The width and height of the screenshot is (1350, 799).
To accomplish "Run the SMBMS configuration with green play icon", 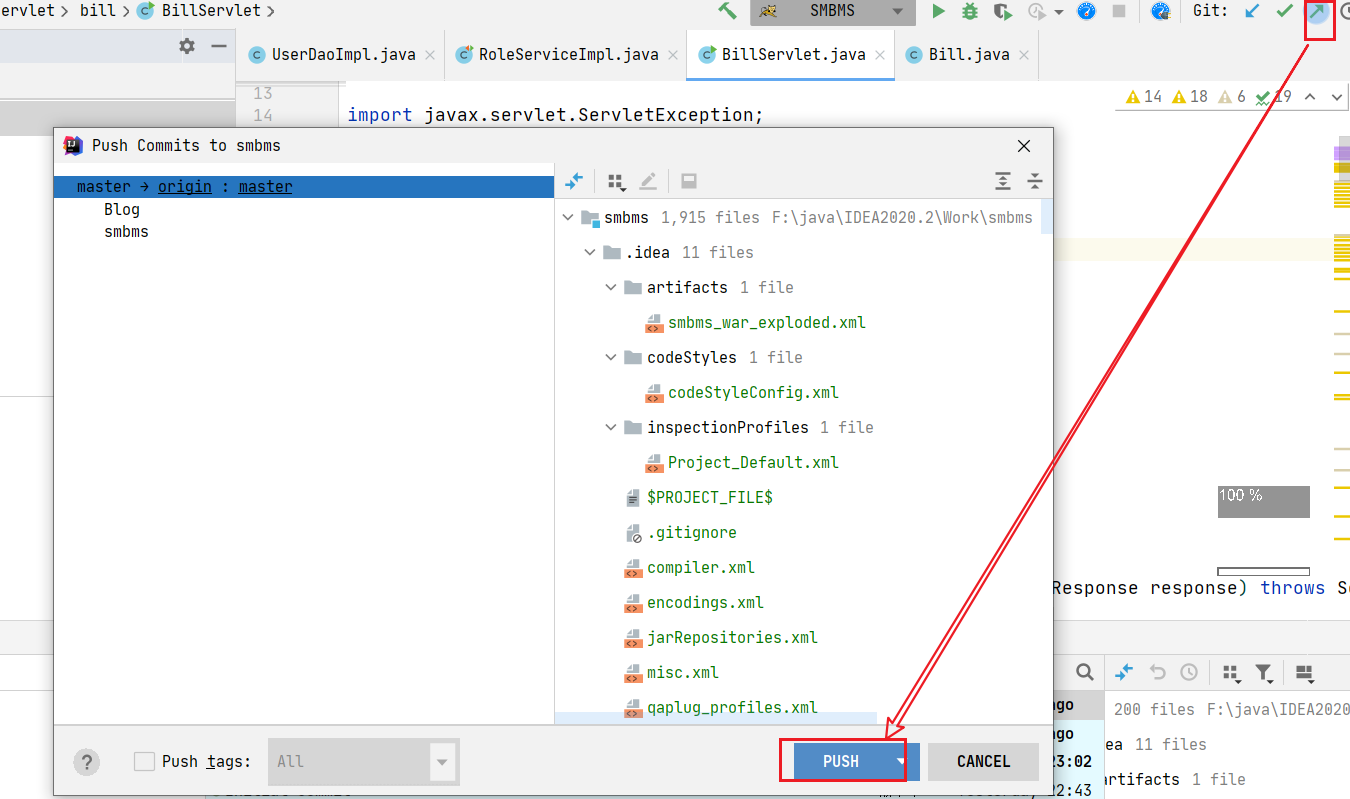I will tap(938, 11).
